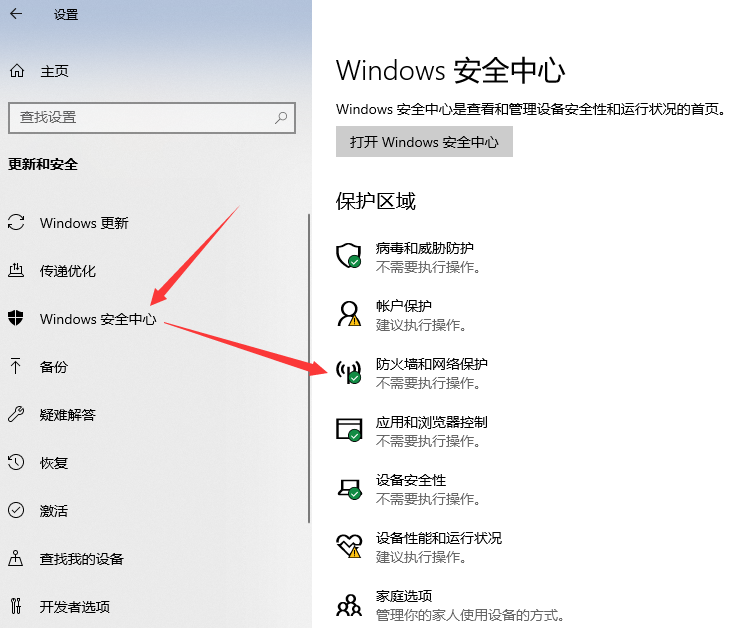Click the magnifier icon in search box
The height and width of the screenshot is (628, 748).
[281, 117]
